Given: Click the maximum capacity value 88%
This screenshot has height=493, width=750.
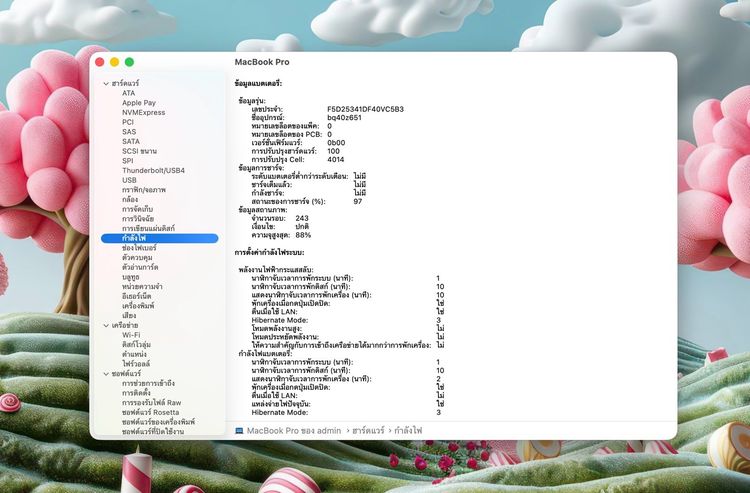Looking at the screenshot, I should pyautogui.click(x=303, y=235).
